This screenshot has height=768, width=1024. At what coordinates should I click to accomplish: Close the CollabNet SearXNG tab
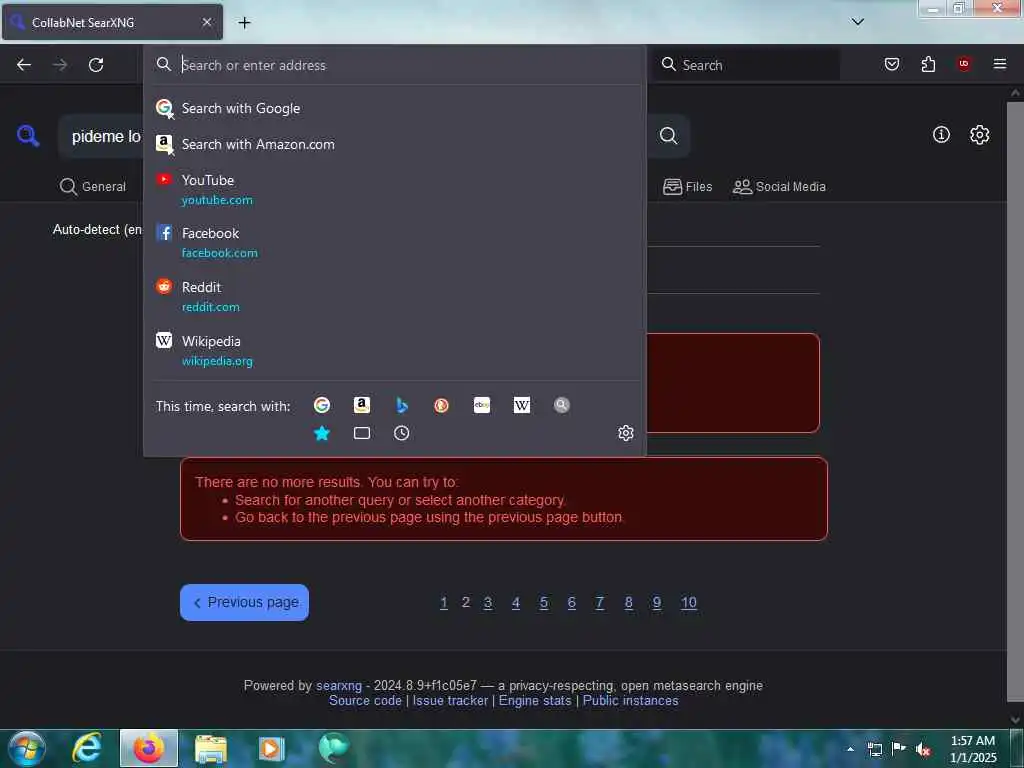[x=207, y=22]
